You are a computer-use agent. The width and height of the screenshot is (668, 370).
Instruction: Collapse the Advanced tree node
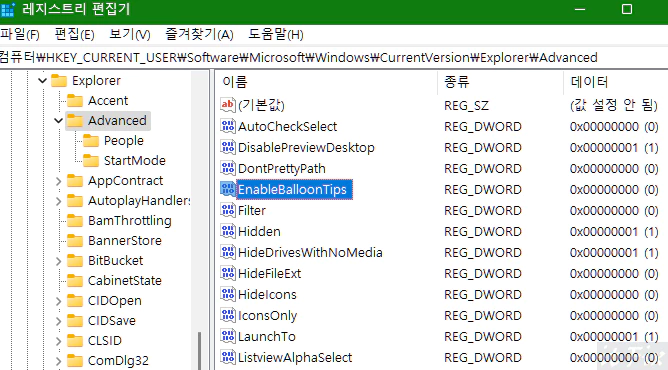[58, 120]
